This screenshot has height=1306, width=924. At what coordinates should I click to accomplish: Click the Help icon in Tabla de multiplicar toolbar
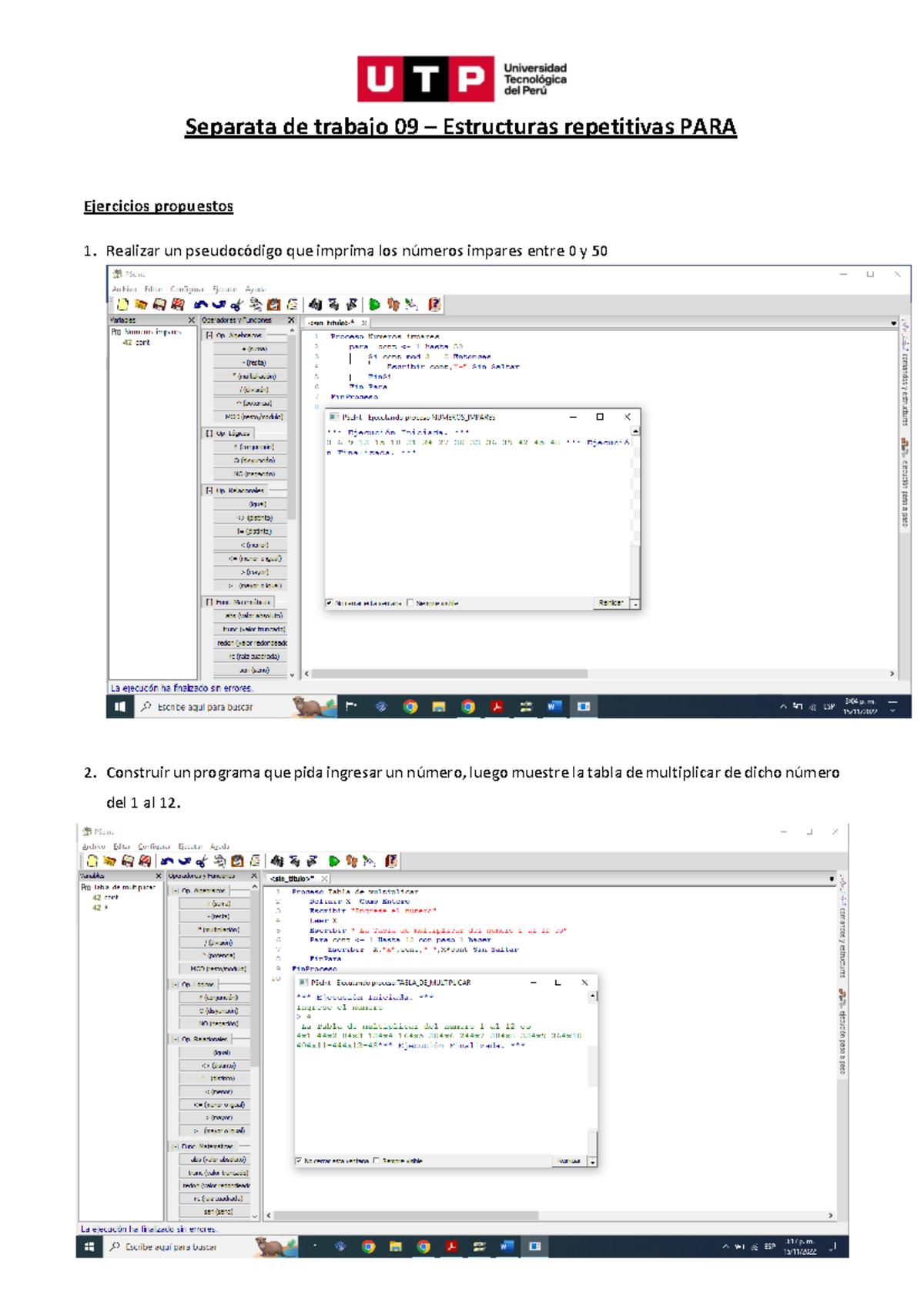(x=391, y=861)
